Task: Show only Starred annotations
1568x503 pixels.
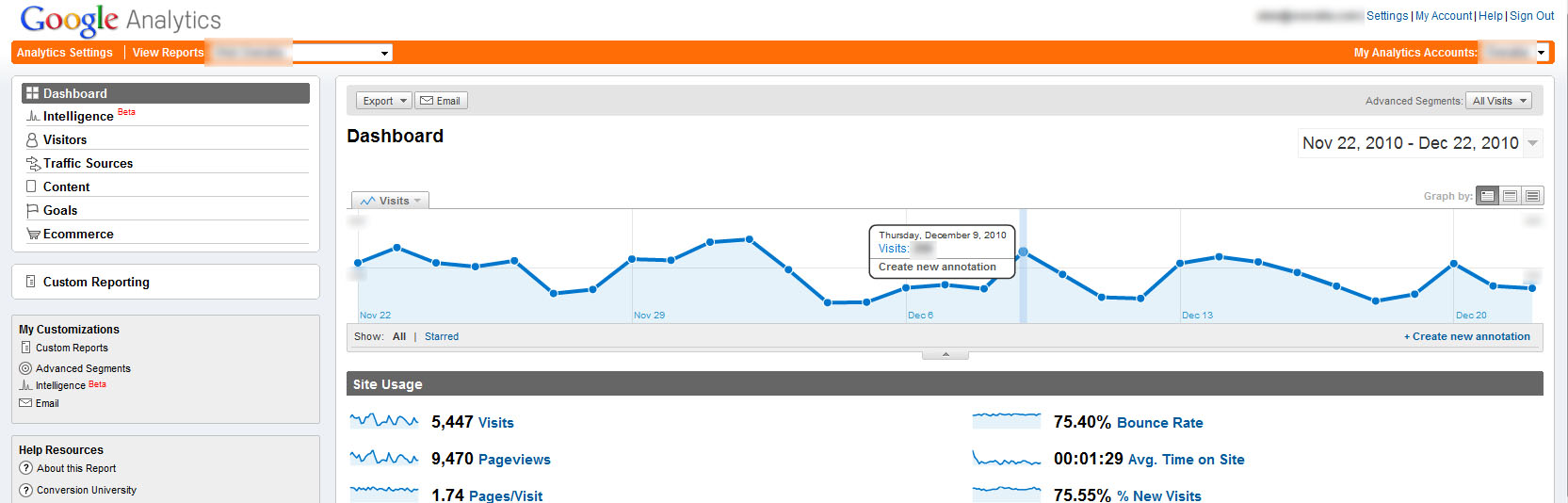Action: click(441, 336)
